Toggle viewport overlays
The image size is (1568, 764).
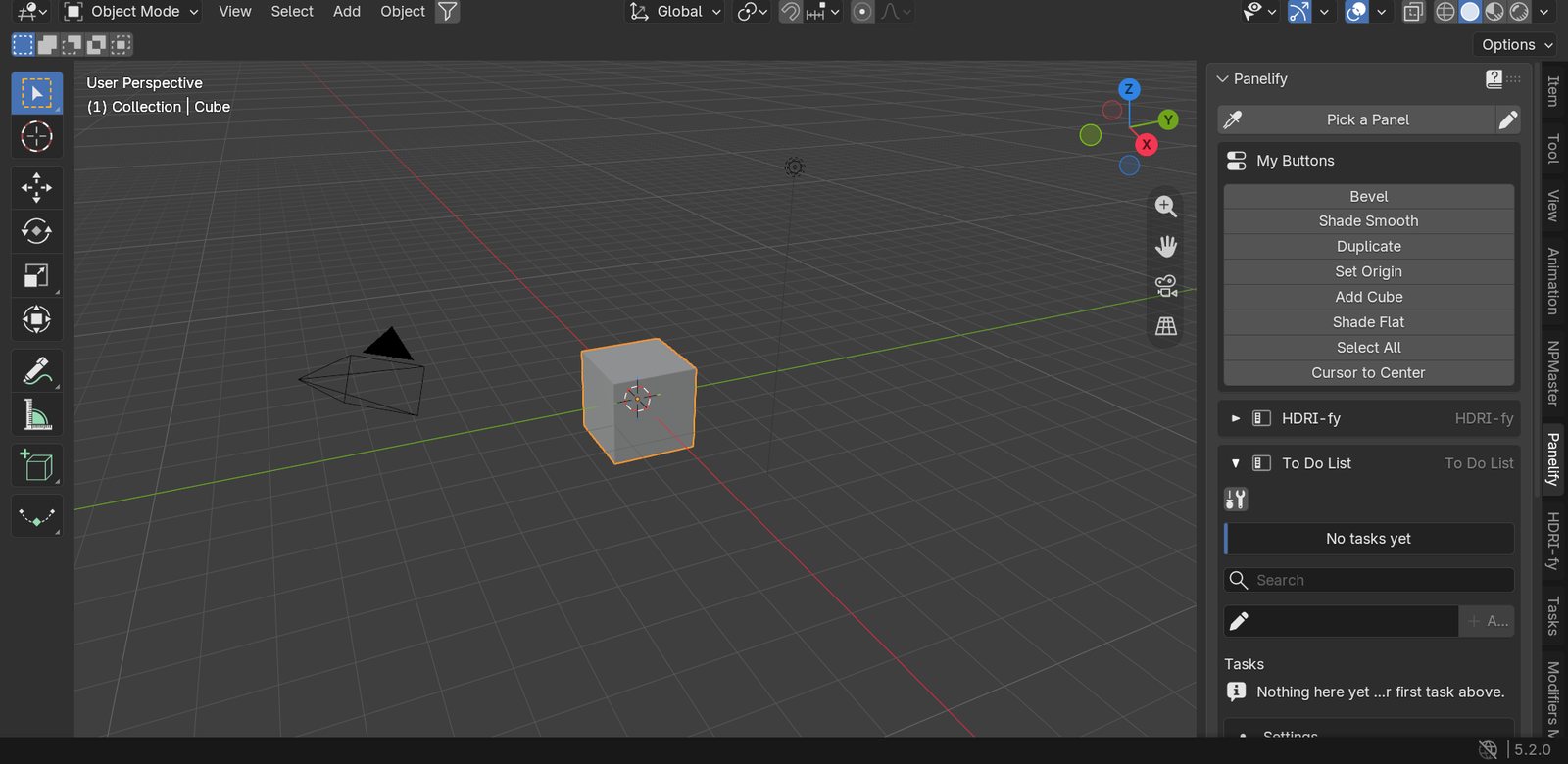click(x=1356, y=12)
